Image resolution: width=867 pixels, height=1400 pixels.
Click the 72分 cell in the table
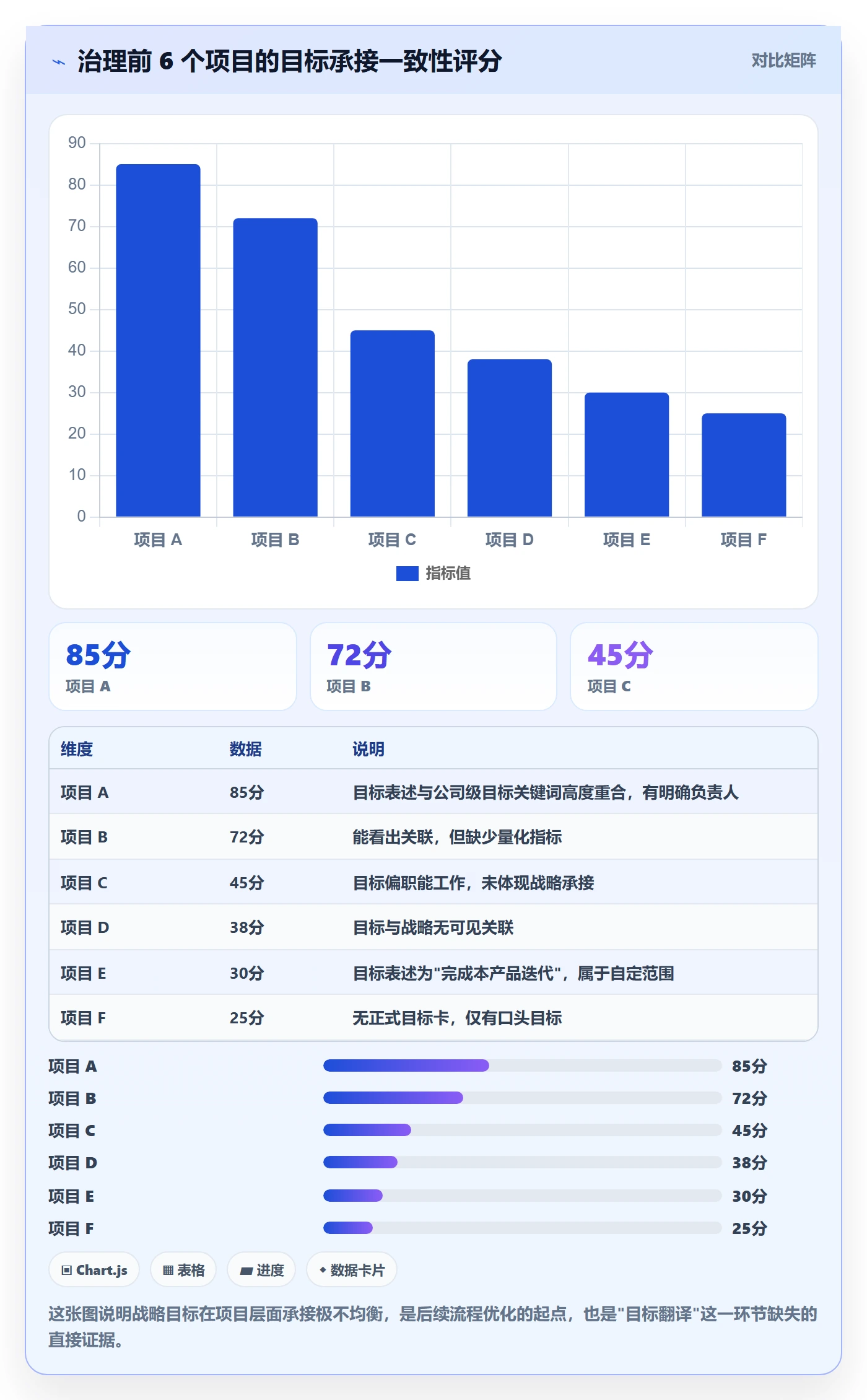247,837
